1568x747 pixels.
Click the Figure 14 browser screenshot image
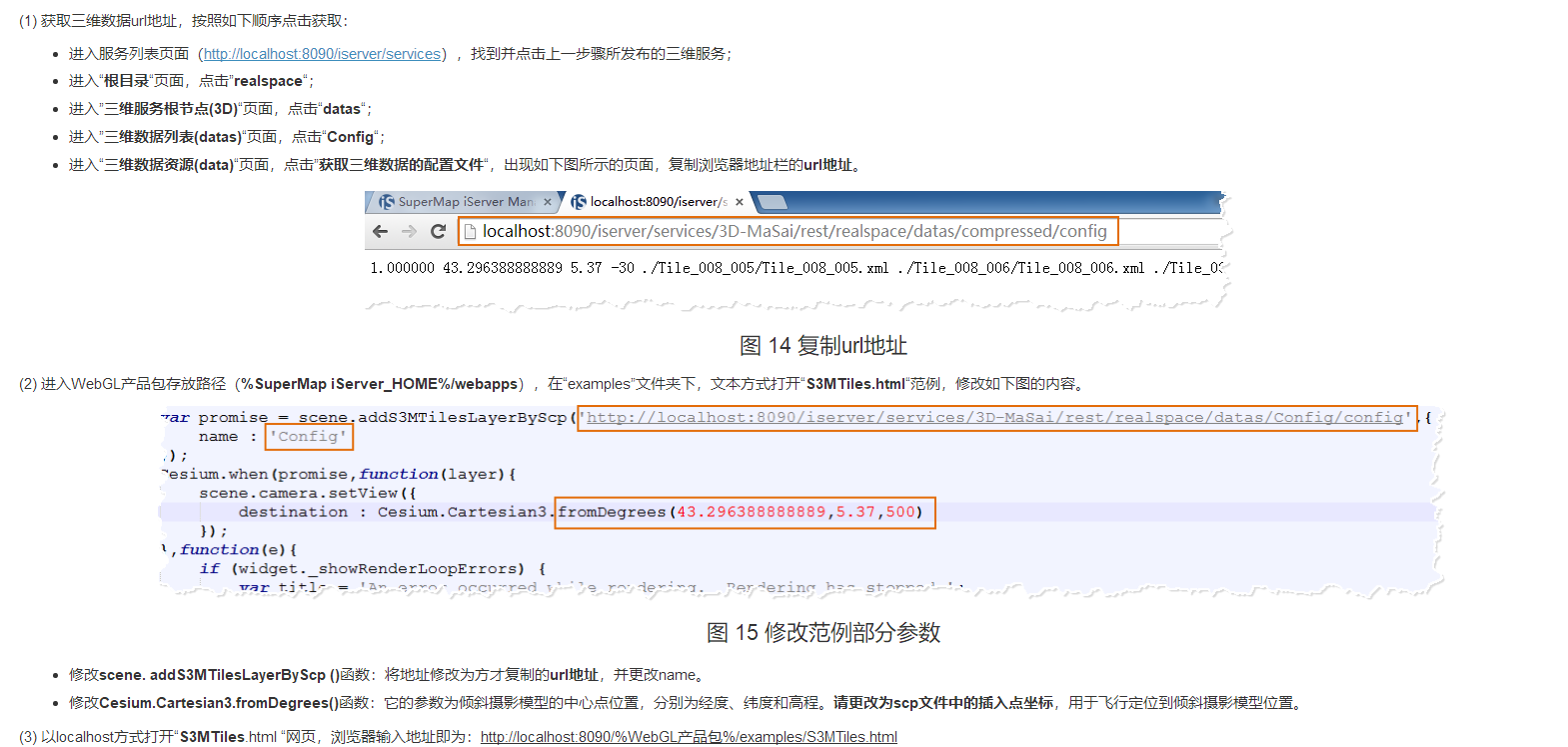(797, 250)
